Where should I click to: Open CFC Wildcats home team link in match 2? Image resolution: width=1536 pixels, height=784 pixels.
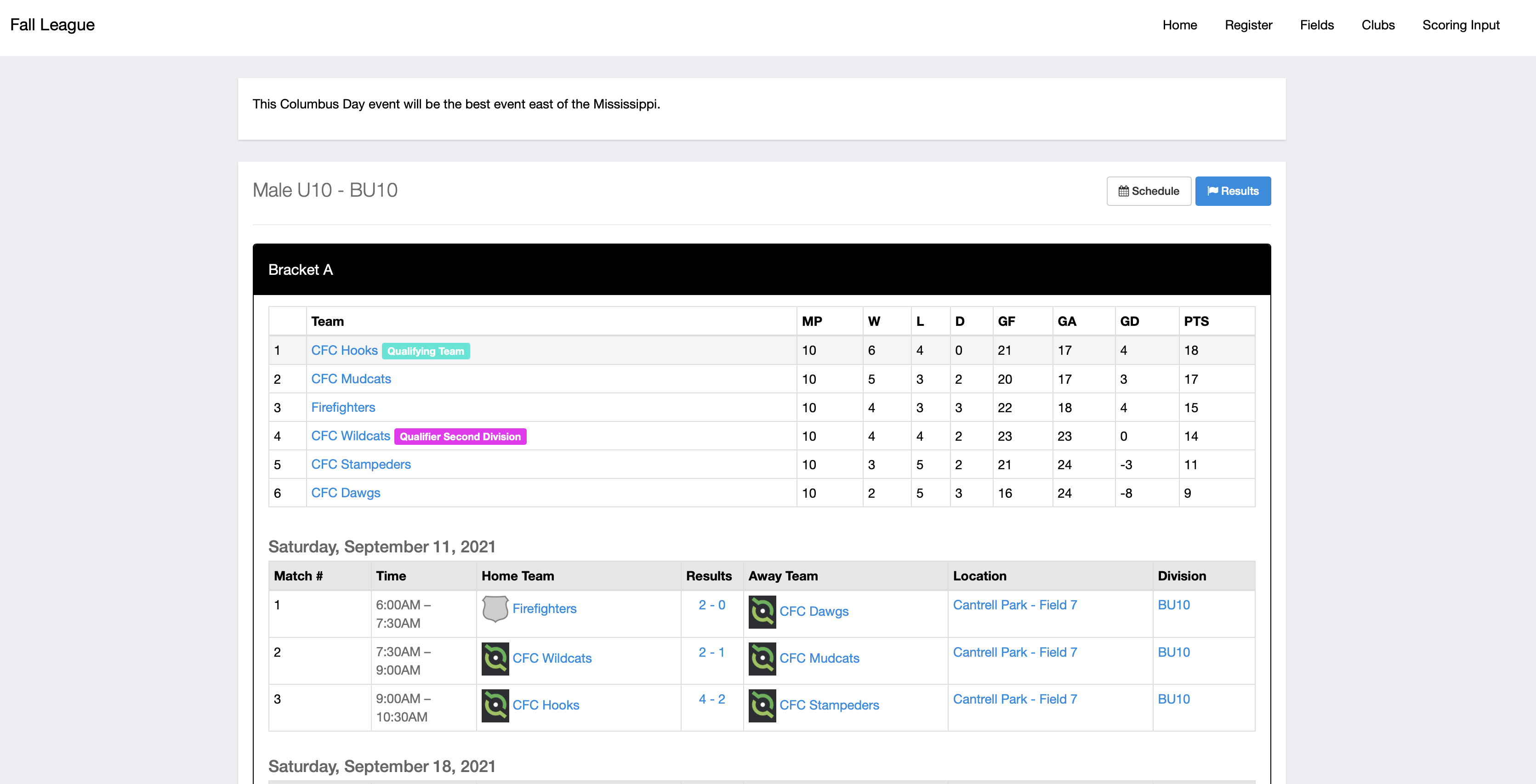click(552, 659)
